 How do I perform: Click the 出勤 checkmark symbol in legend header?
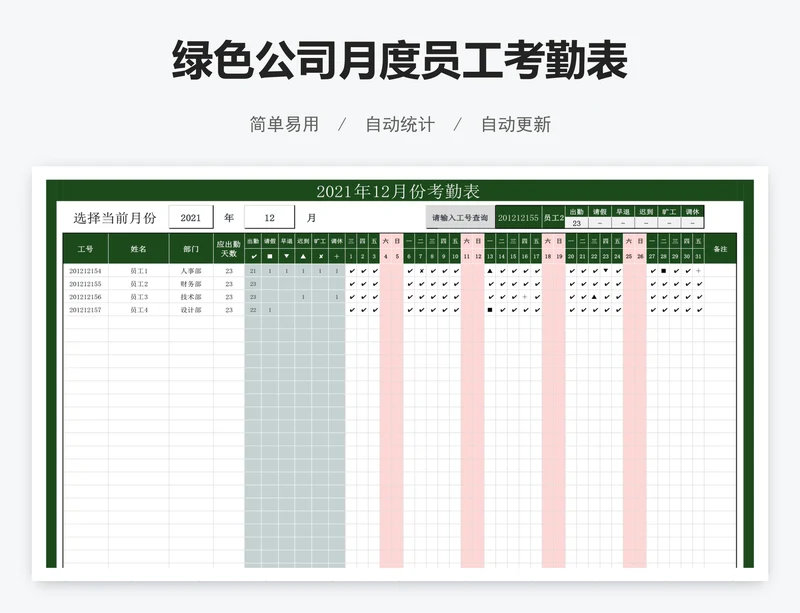click(x=254, y=254)
